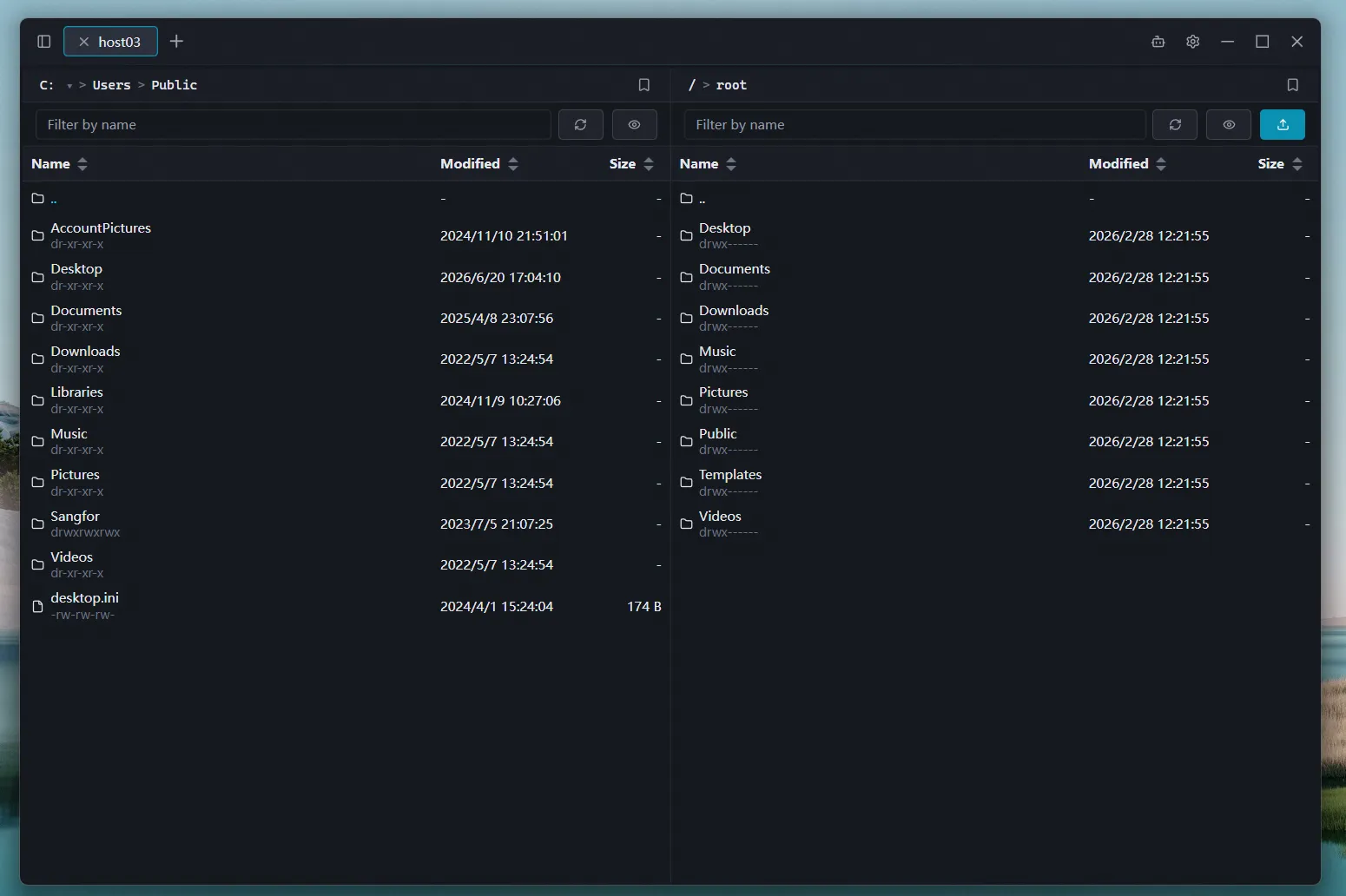Sort remote pane by Modified
The height and width of the screenshot is (896, 1346).
(x=1127, y=164)
